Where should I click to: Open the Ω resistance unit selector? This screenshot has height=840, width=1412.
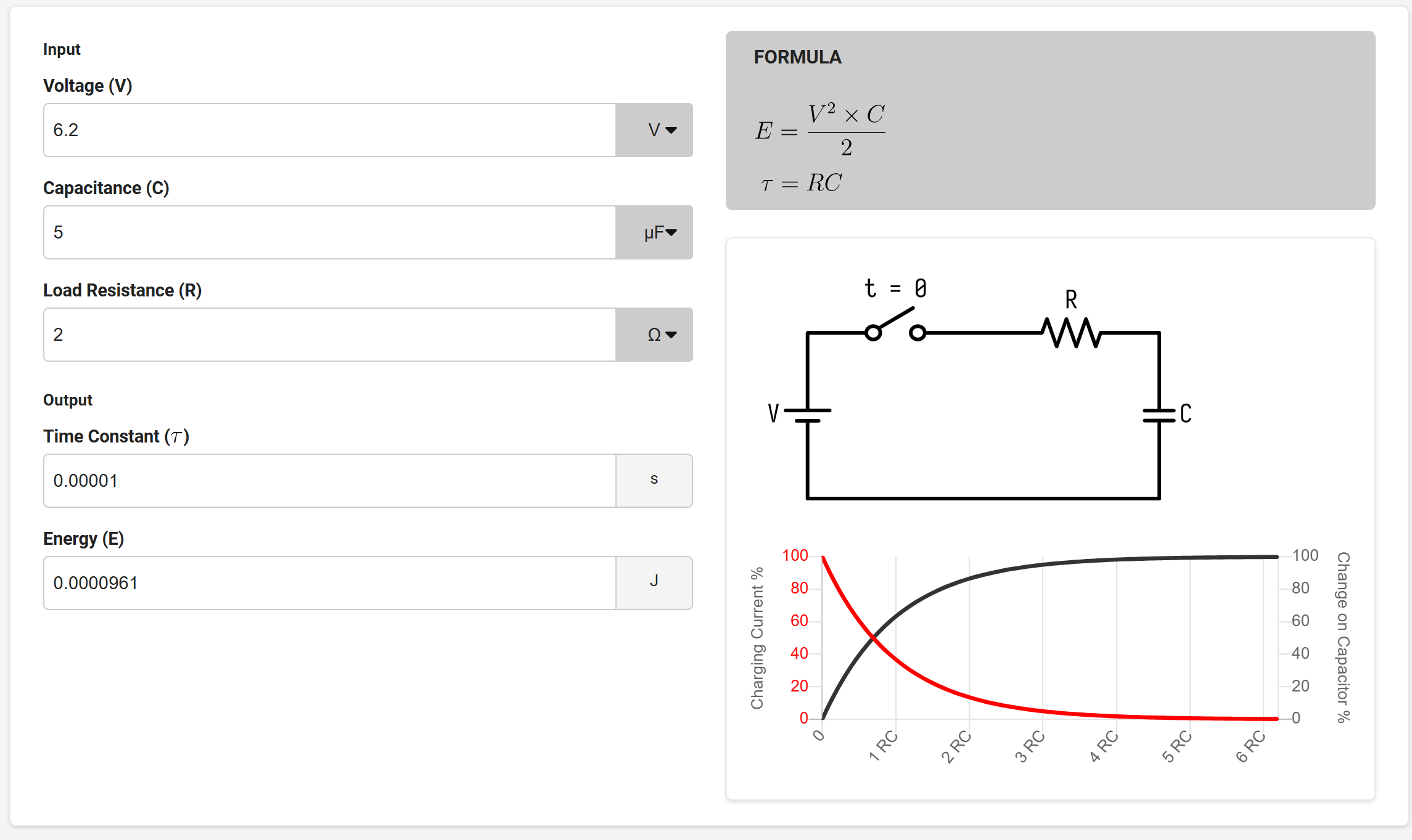(654, 335)
